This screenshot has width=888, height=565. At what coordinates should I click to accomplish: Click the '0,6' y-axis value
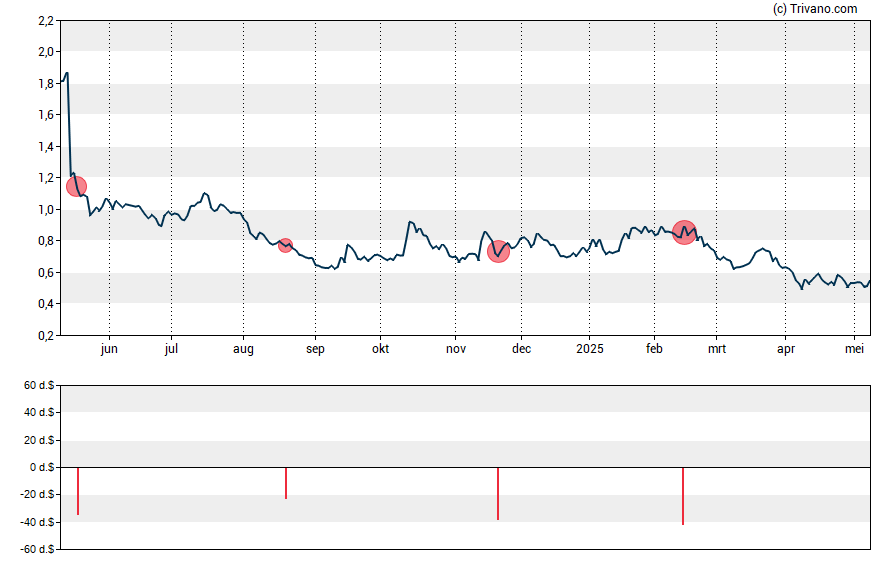[x=46, y=273]
